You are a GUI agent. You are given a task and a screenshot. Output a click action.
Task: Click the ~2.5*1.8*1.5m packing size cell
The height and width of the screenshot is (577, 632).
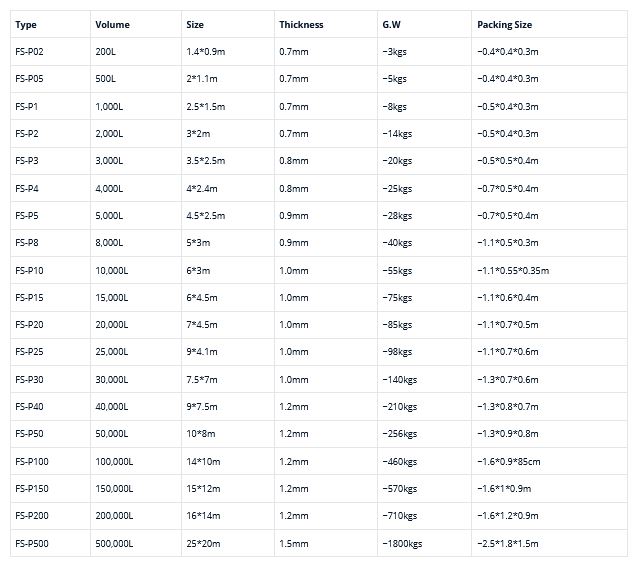[508, 543]
